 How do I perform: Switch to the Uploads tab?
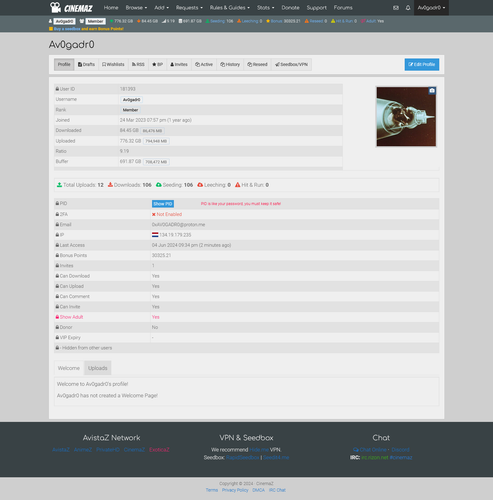(x=98, y=368)
